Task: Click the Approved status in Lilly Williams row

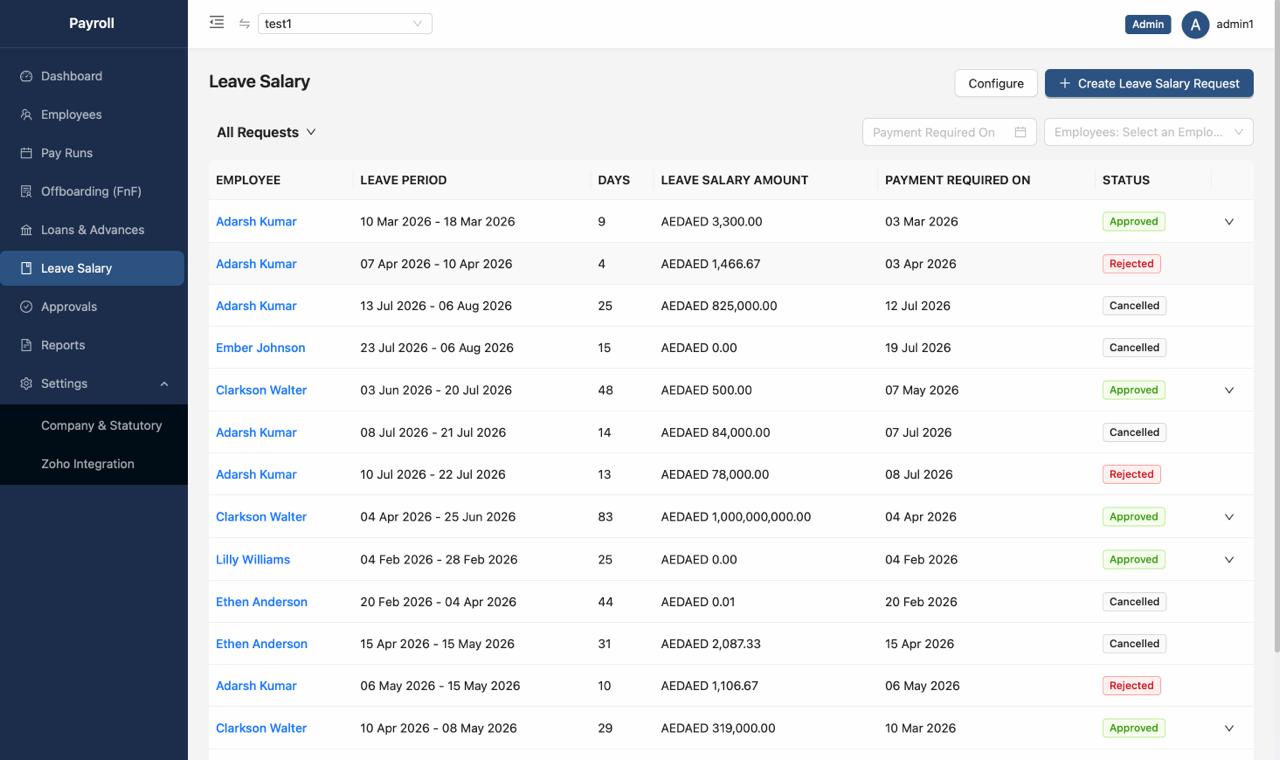Action: 1133,560
